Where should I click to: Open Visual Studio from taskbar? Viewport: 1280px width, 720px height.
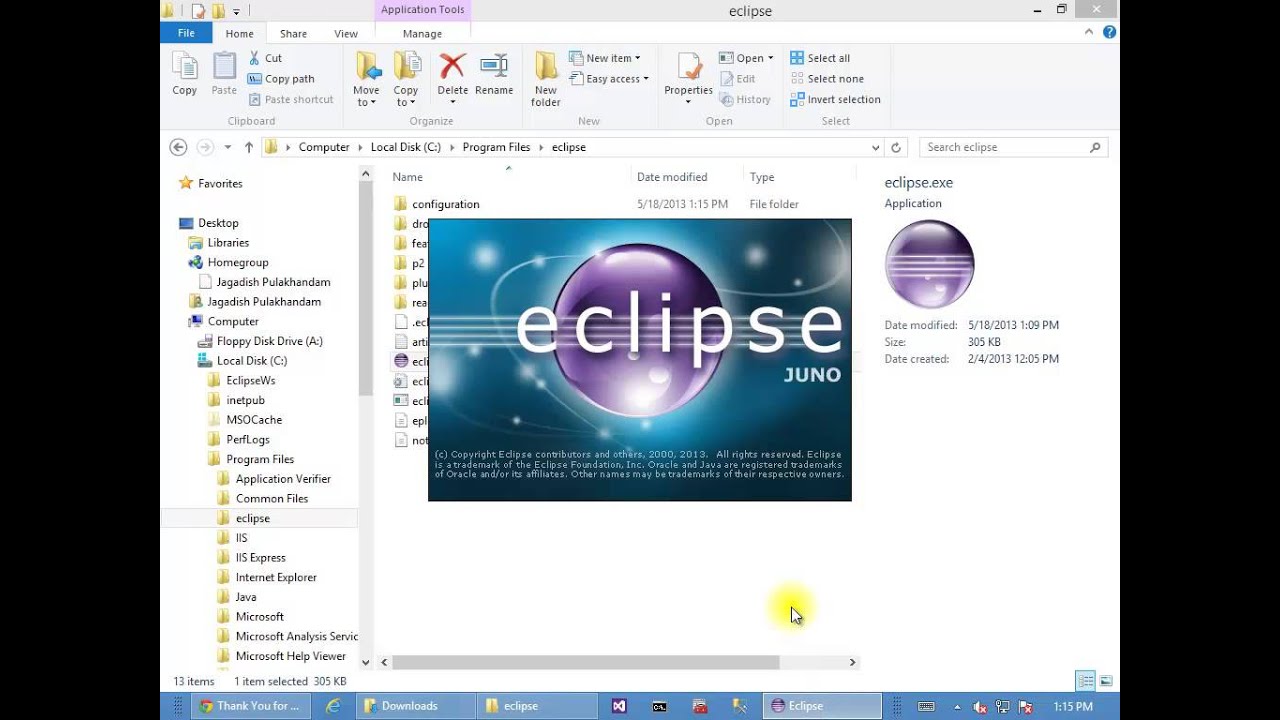click(x=619, y=706)
